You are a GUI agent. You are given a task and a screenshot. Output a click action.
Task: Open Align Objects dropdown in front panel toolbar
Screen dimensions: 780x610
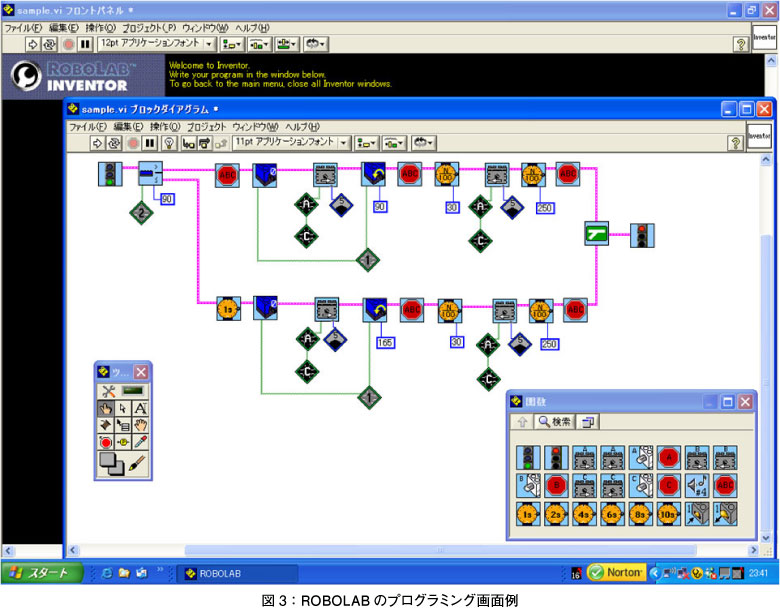point(231,45)
